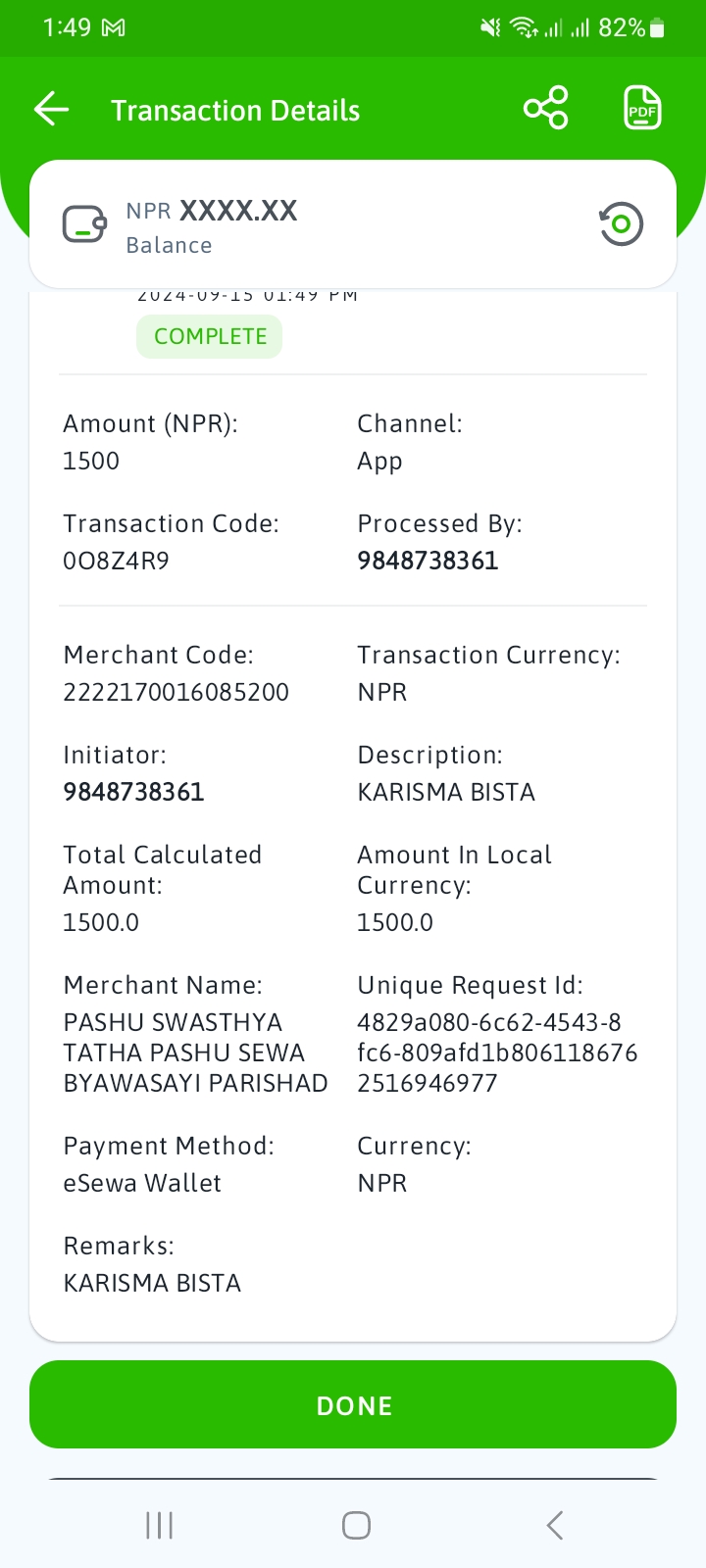Screen dimensions: 706x1568
Task: Tap the DONE button
Action: 353,1404
